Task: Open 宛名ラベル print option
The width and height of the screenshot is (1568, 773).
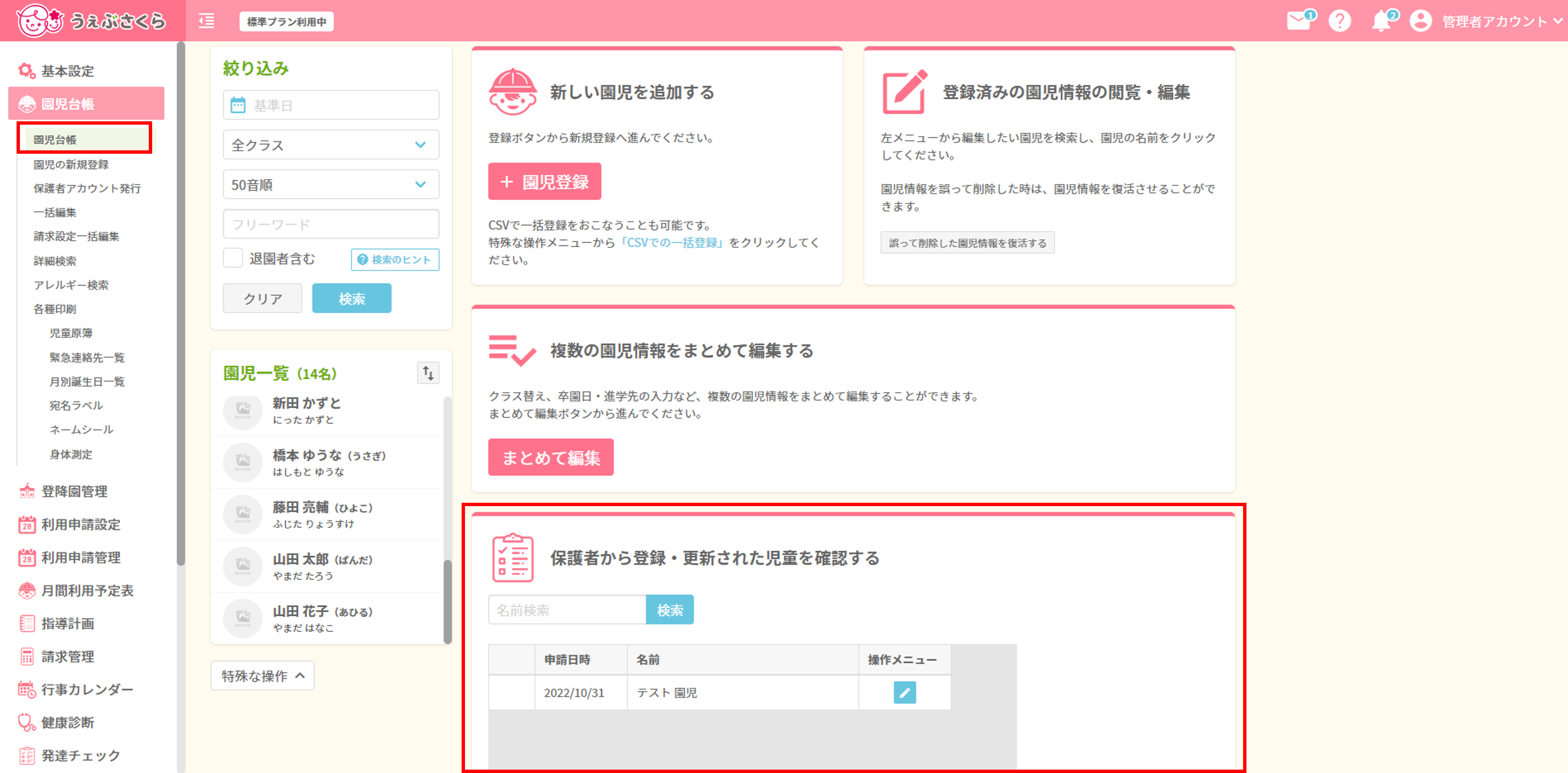Action: click(76, 405)
